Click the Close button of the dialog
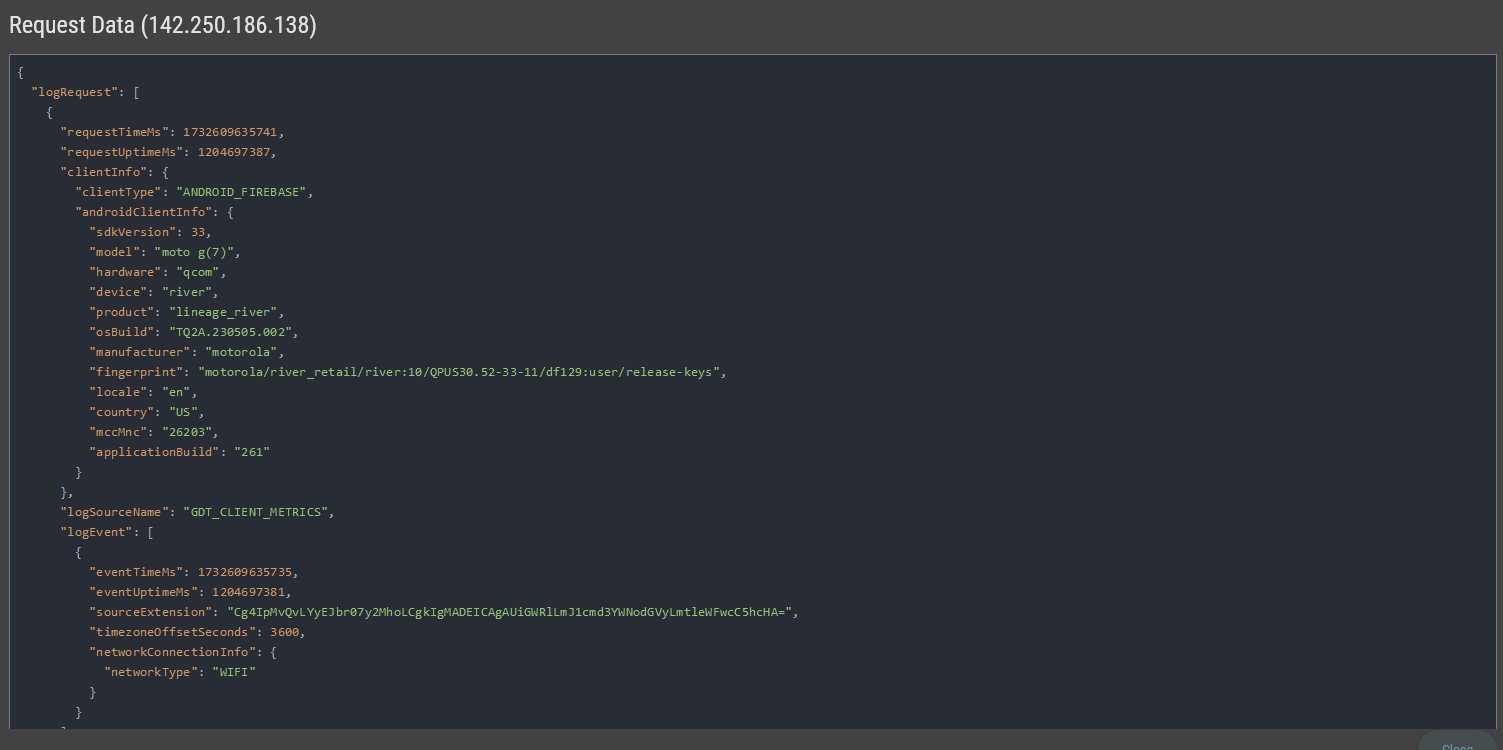The image size is (1503, 750). [1457, 742]
